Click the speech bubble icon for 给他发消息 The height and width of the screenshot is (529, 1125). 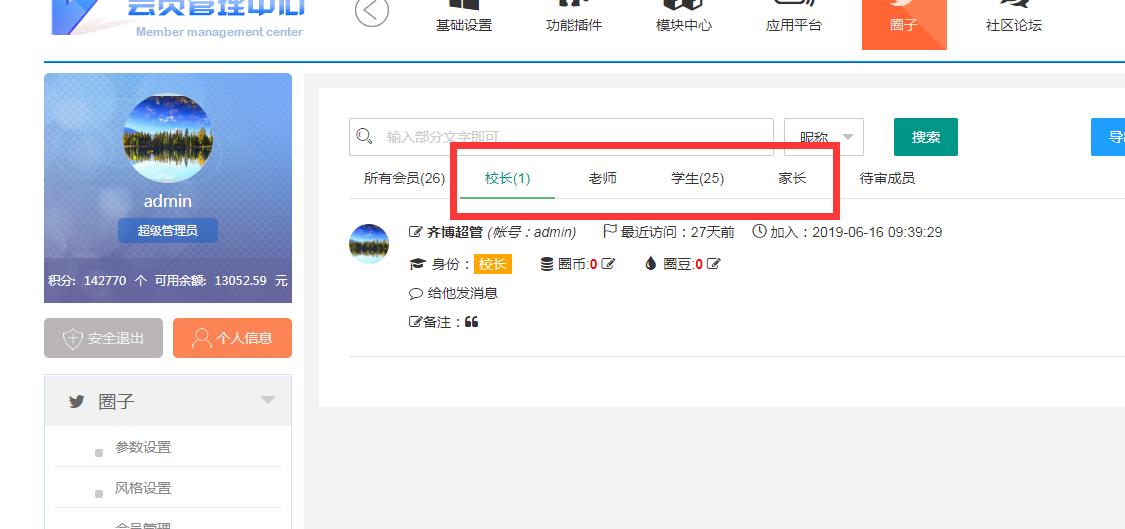pyautogui.click(x=416, y=293)
